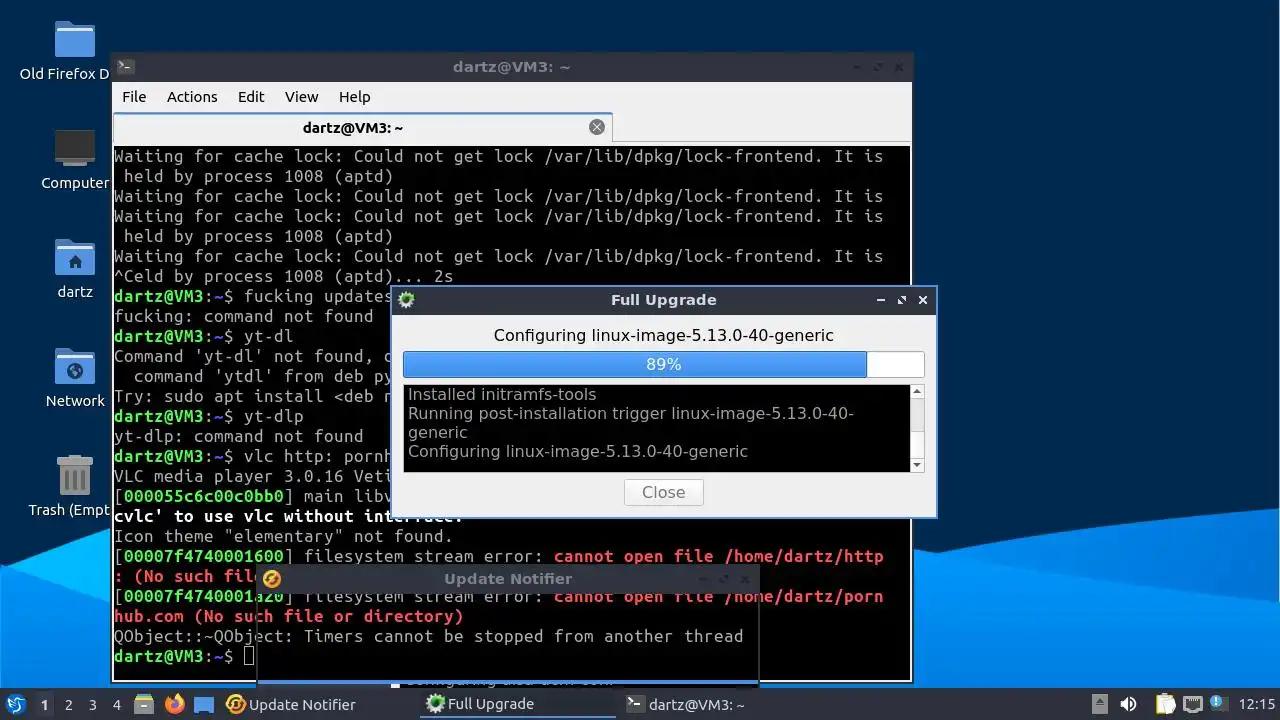Click 'Installed initramfs-tools' log line
The image size is (1280, 720).
point(502,395)
